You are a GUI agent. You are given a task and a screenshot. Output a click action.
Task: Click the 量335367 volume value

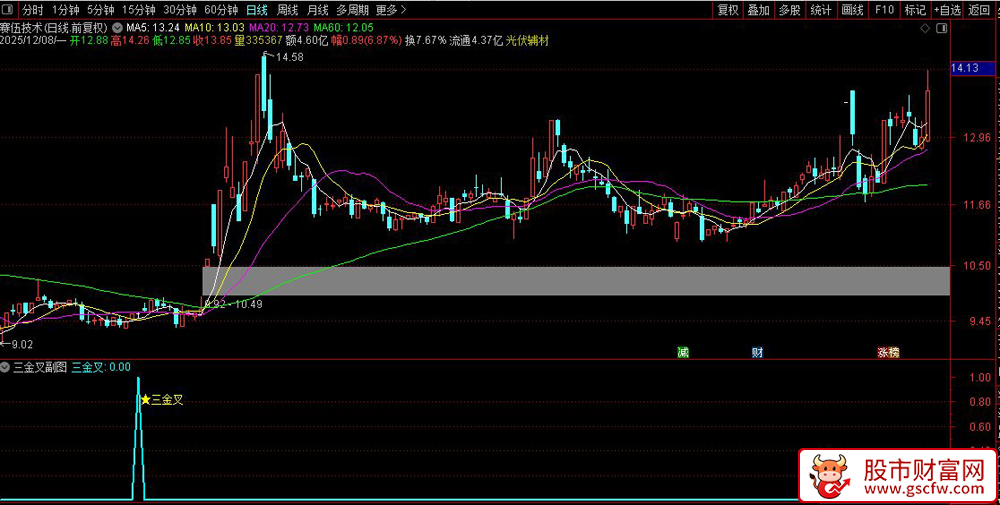pos(258,40)
